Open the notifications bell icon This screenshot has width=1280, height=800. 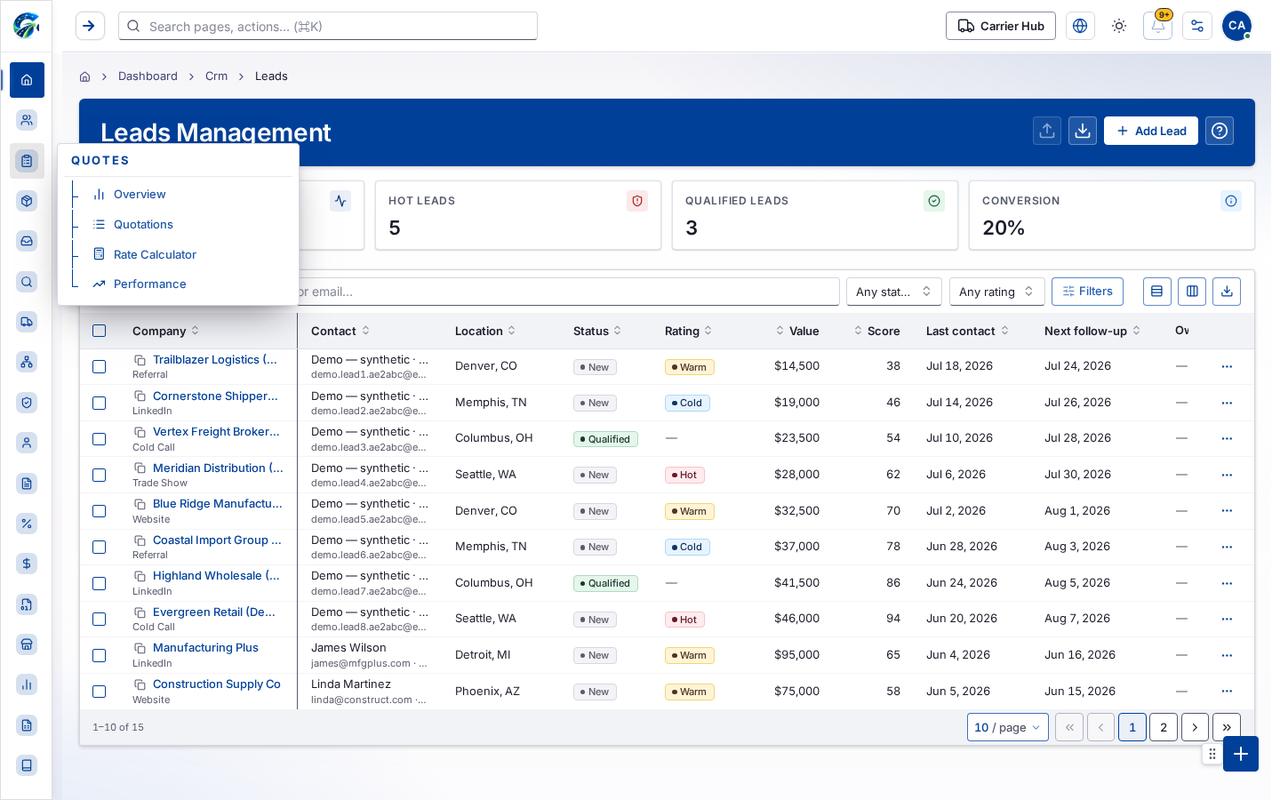[1157, 26]
